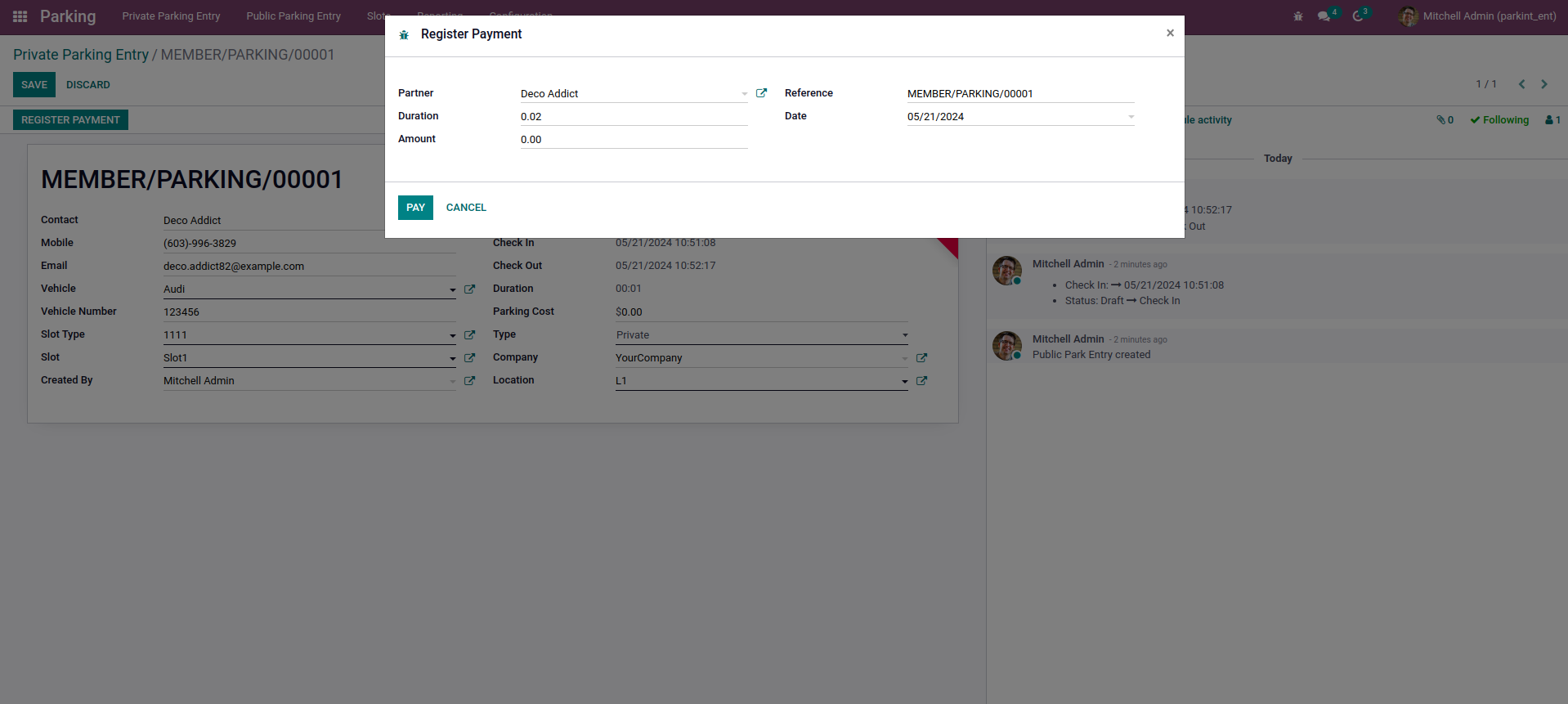
Task: Open Partner external link in the dialog
Action: pos(761,93)
